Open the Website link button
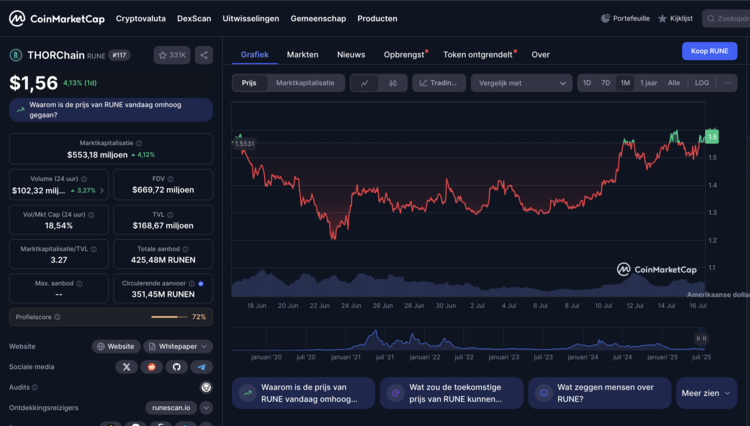 coord(116,346)
